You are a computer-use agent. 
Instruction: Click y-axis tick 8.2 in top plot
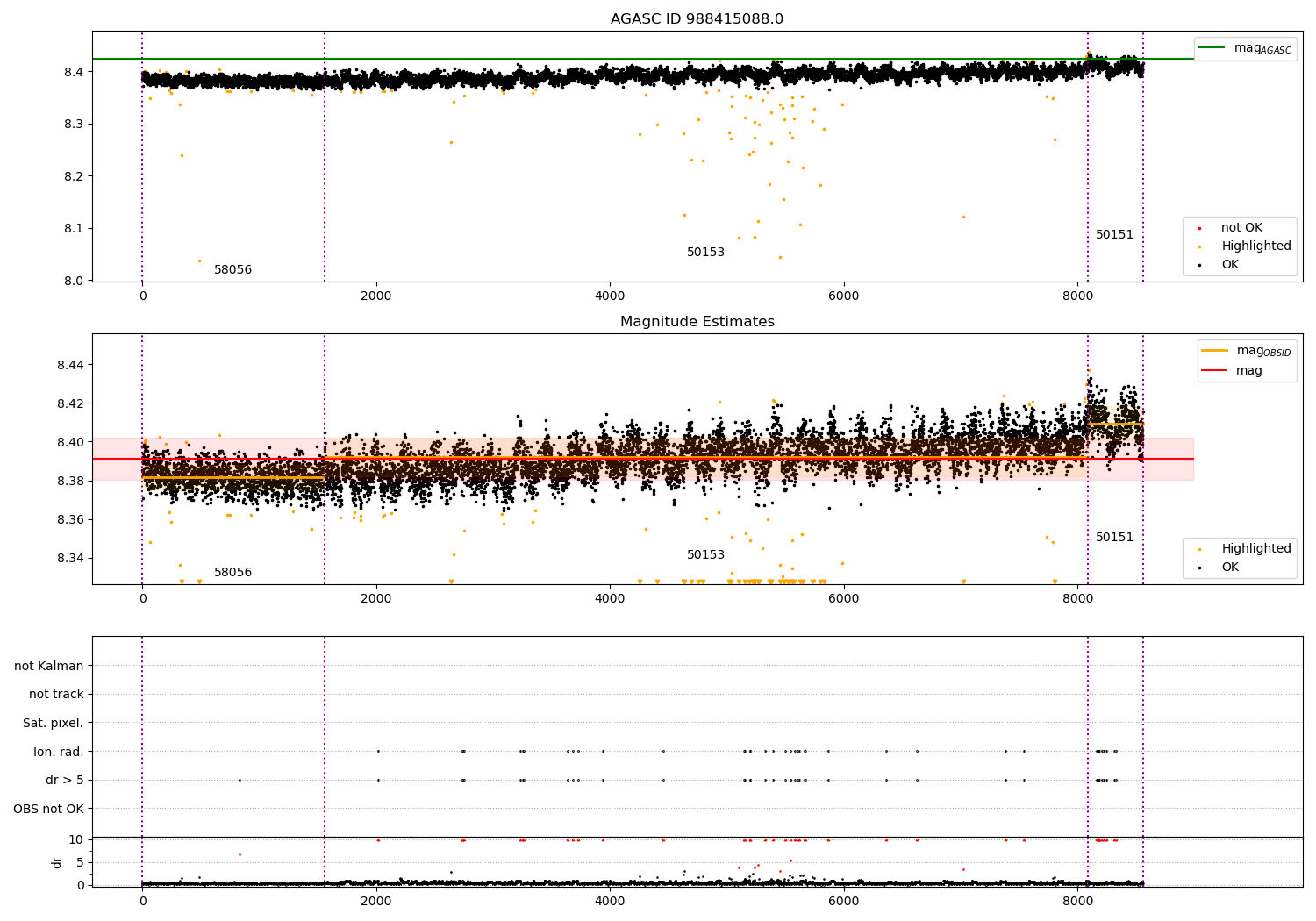tap(74, 176)
